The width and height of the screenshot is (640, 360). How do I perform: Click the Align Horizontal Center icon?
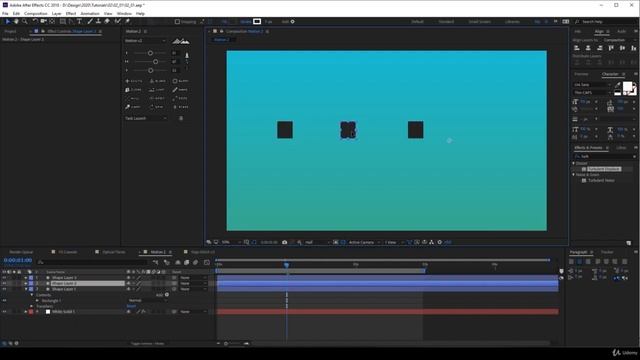(588, 48)
